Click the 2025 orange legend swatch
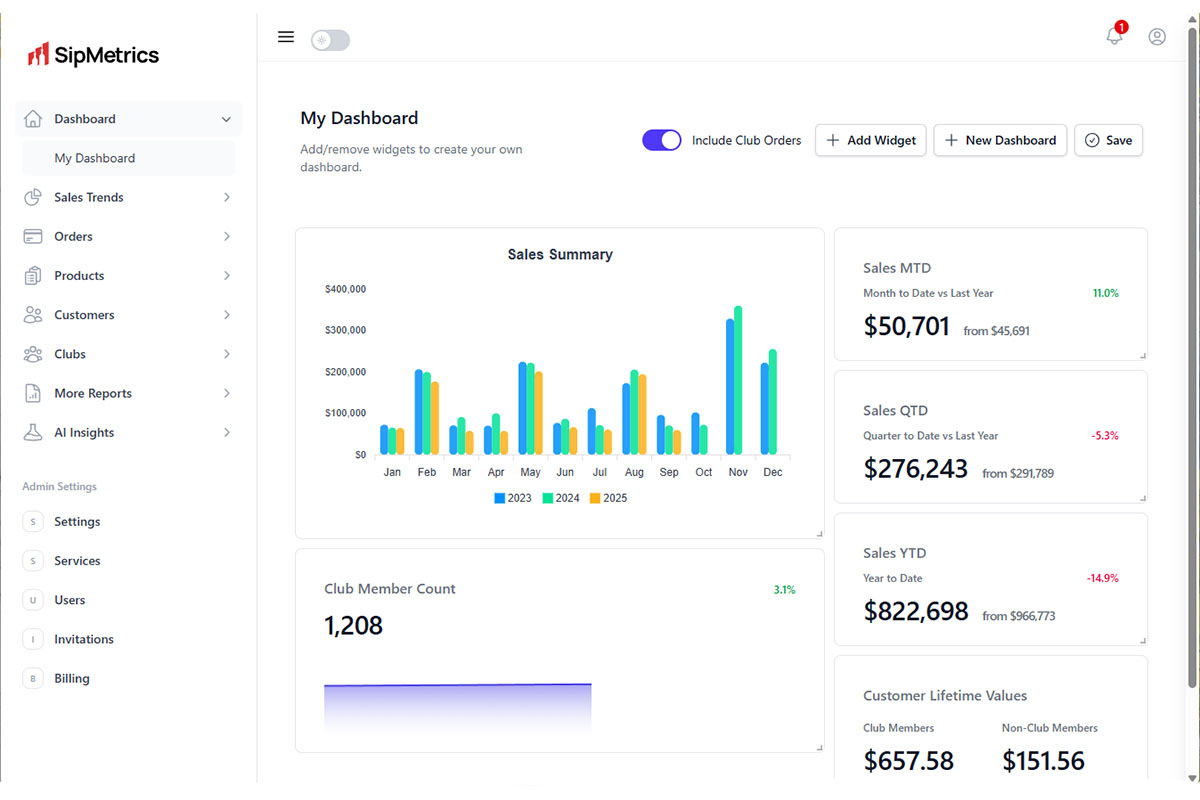The image size is (1200, 800). (x=595, y=498)
